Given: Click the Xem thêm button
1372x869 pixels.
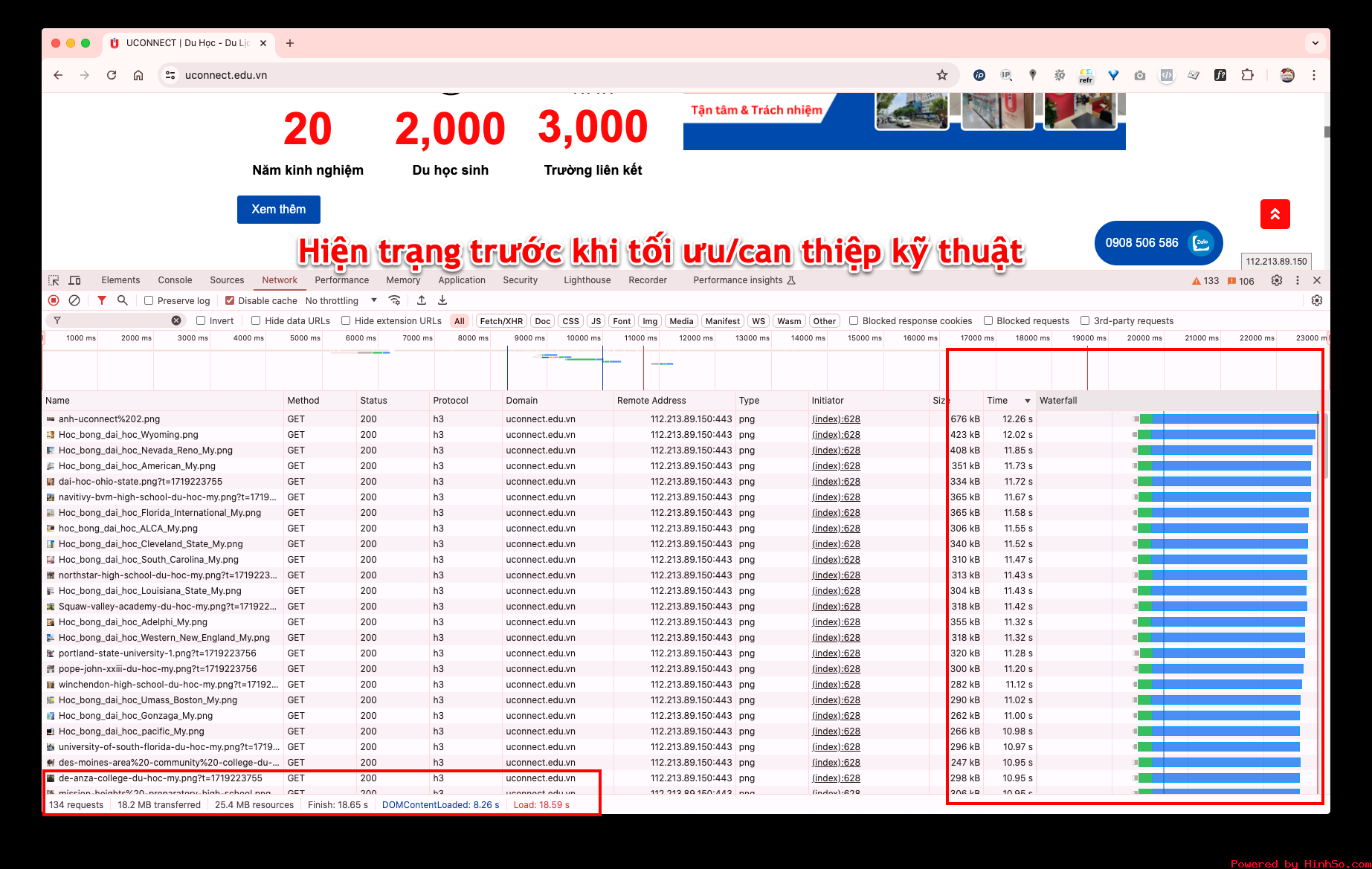Looking at the screenshot, I should (279, 210).
